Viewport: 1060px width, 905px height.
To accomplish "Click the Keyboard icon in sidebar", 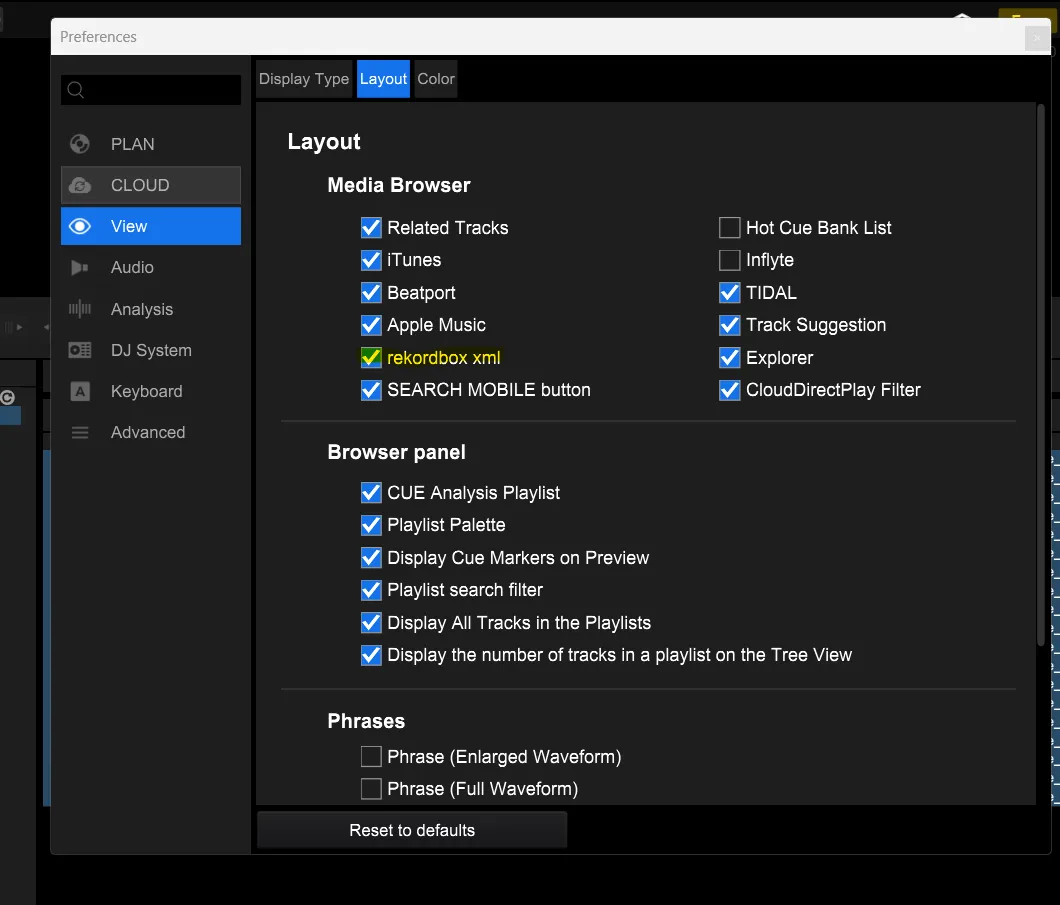I will pyautogui.click(x=80, y=391).
